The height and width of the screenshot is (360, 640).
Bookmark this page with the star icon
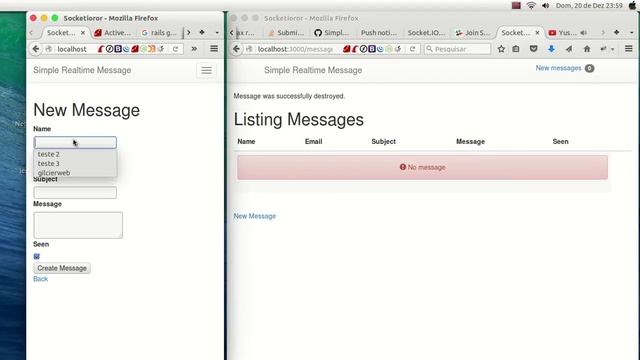(501, 49)
